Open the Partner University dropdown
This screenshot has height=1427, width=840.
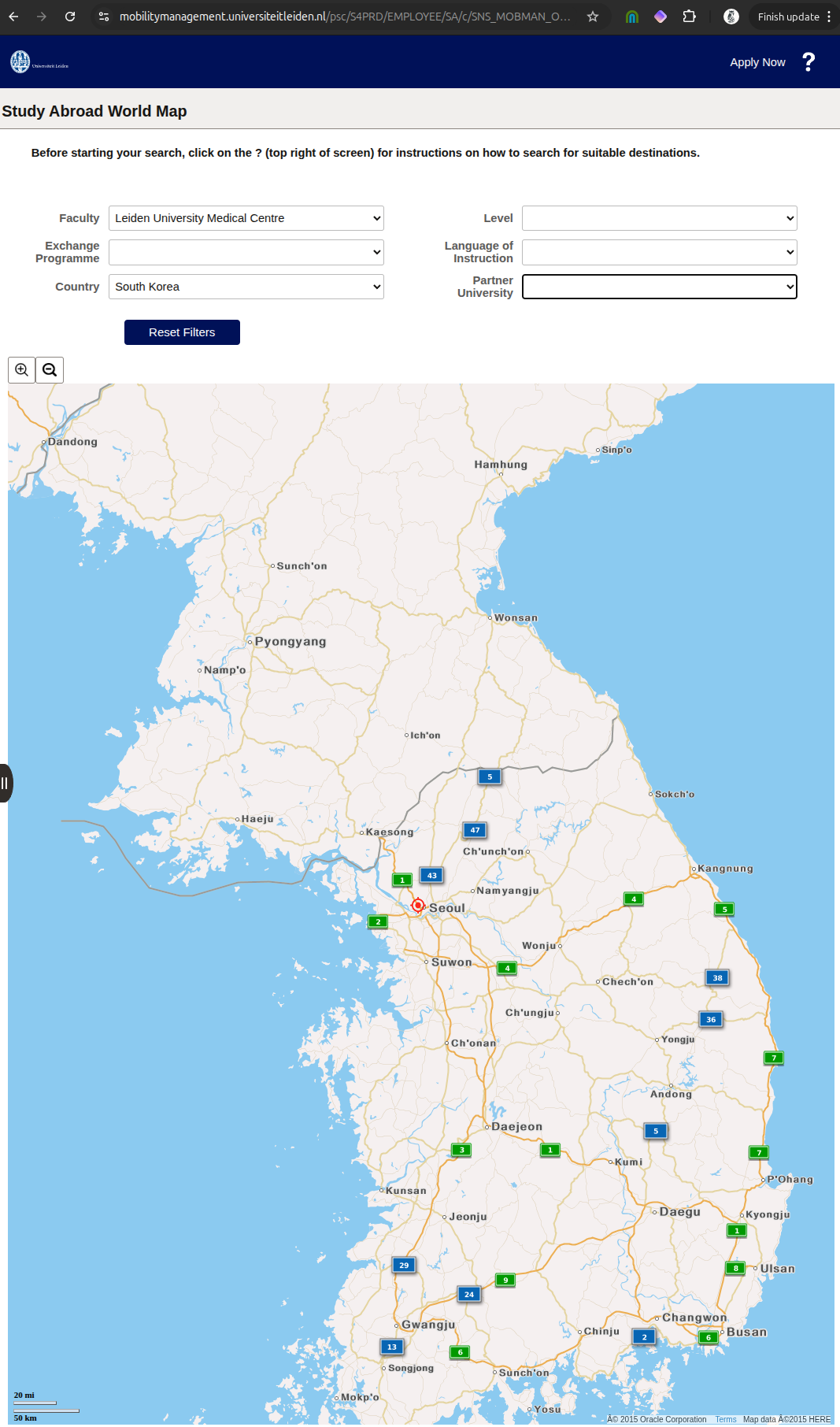[x=660, y=287]
